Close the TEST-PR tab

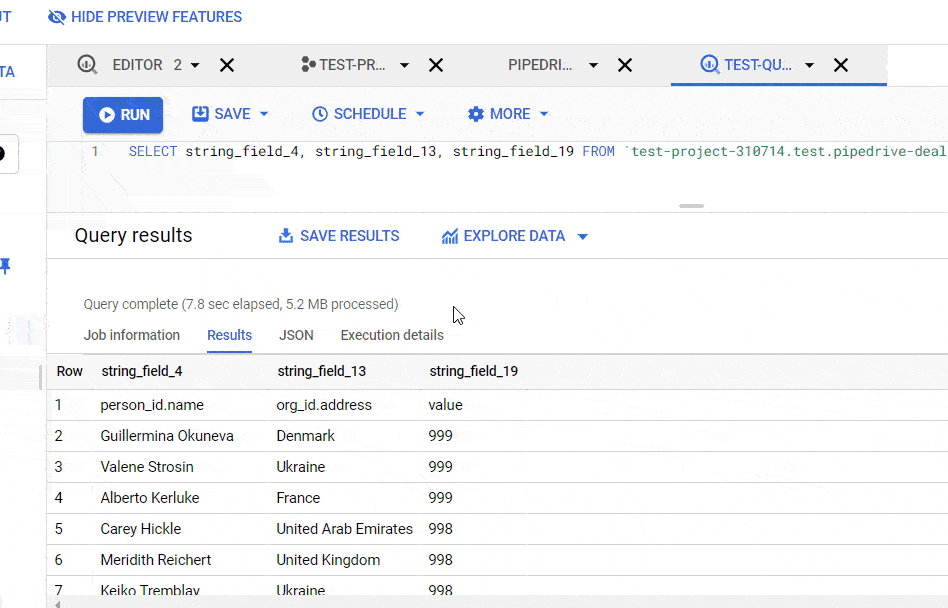tap(436, 65)
